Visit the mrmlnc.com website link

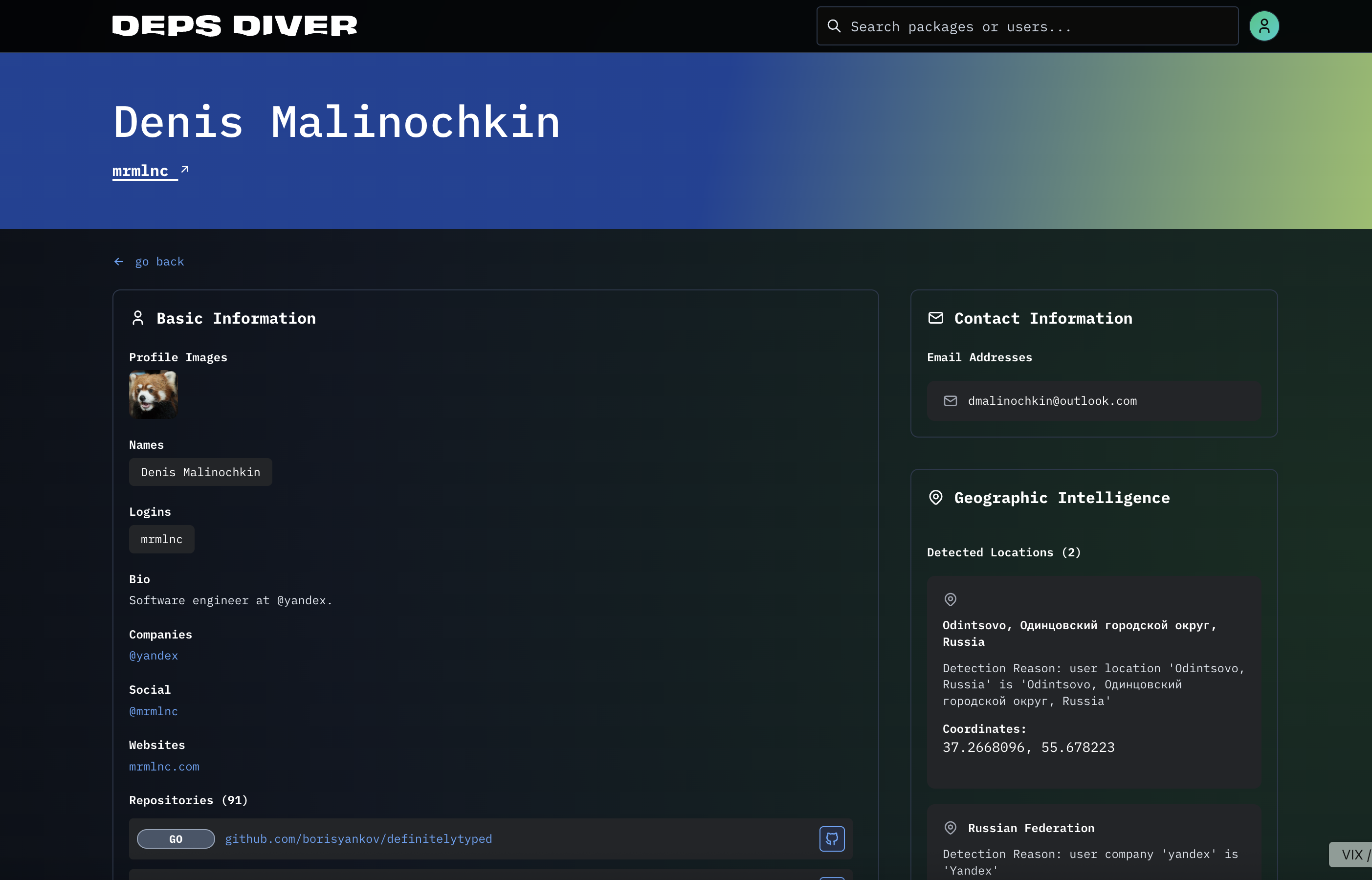point(164,766)
